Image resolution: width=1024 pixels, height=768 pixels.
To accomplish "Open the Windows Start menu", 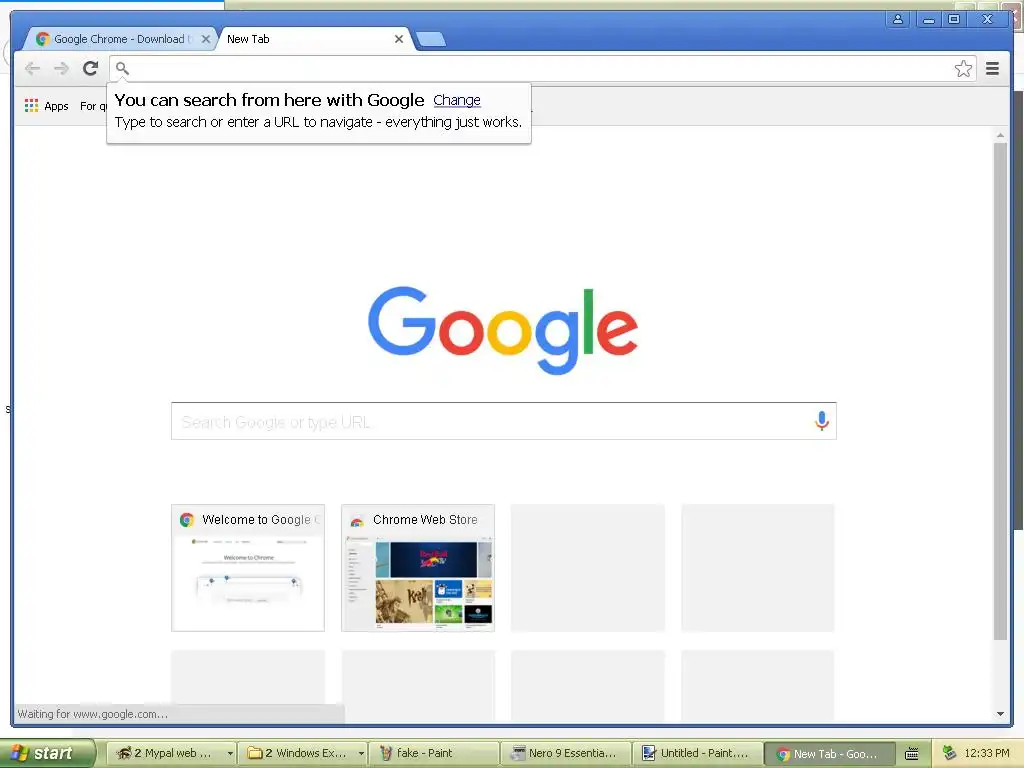I will pyautogui.click(x=47, y=753).
